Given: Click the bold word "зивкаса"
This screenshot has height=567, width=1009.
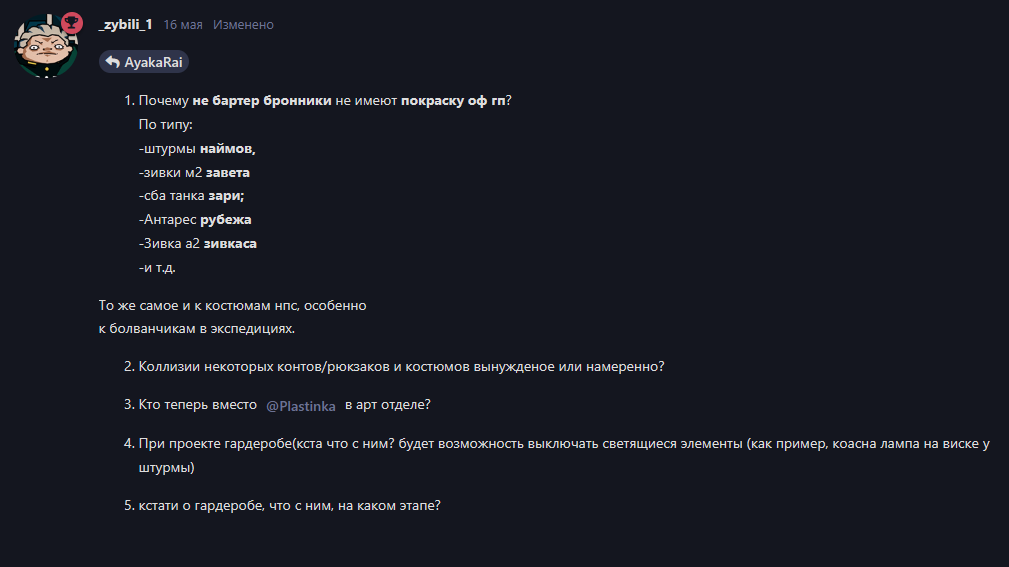Looking at the screenshot, I should (x=230, y=244).
